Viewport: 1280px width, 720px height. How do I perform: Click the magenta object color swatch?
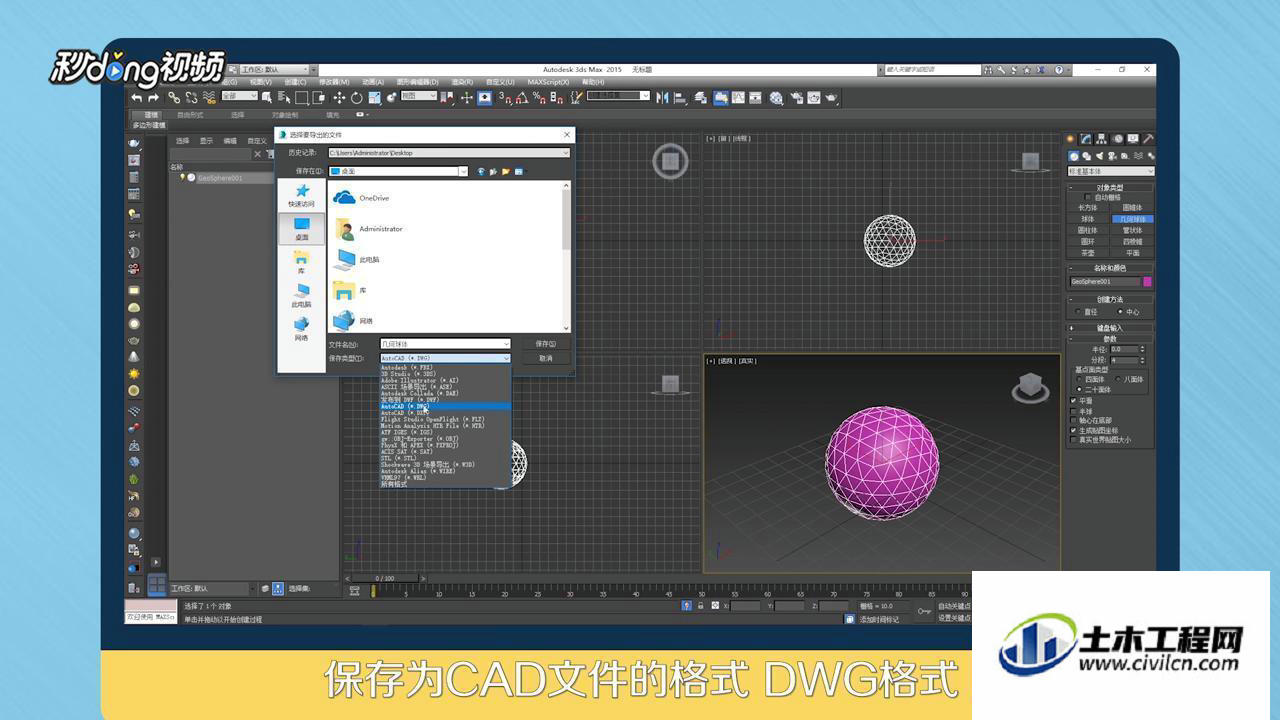[x=1147, y=282]
